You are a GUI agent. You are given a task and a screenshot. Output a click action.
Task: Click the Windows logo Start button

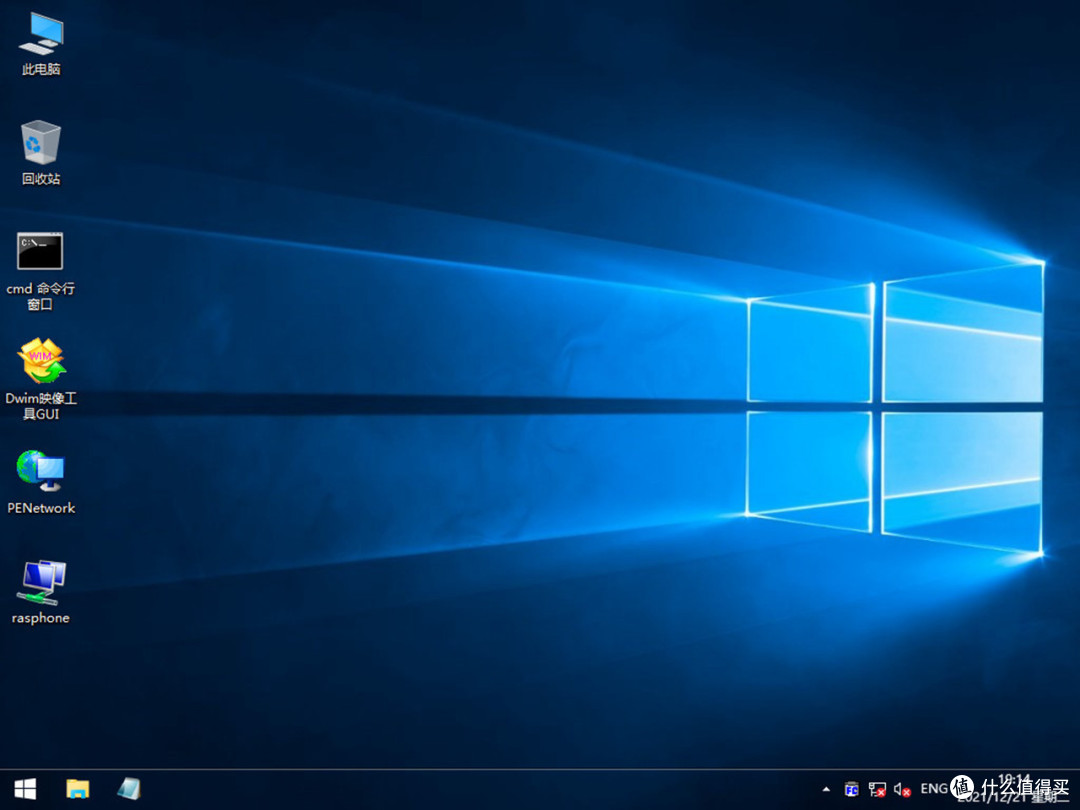24,789
